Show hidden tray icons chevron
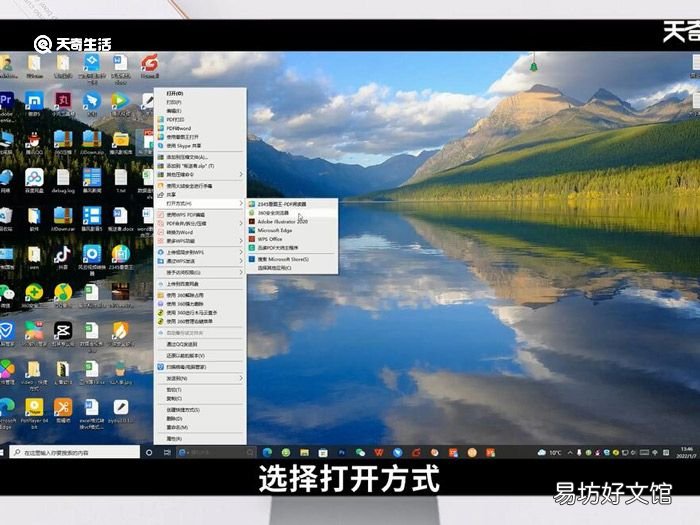The image size is (700, 525). coord(570,452)
